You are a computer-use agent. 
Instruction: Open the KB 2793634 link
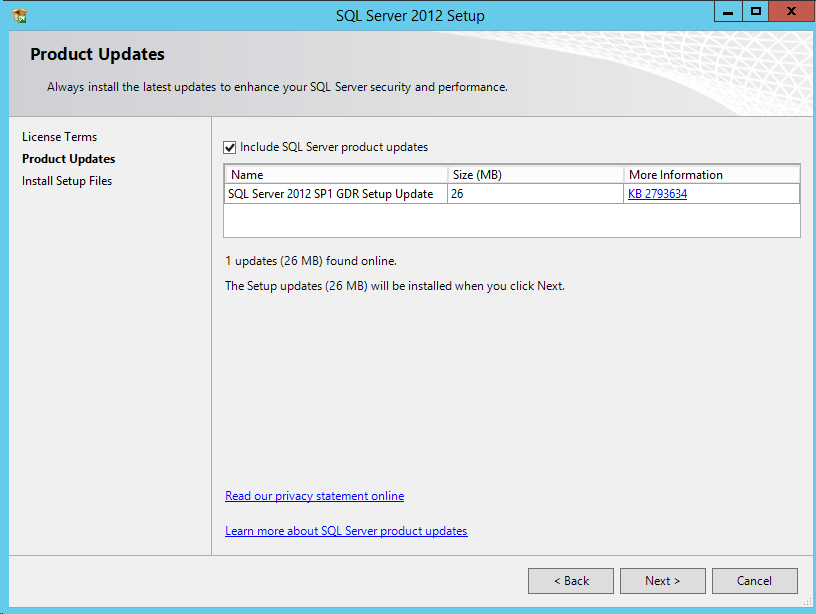657,194
